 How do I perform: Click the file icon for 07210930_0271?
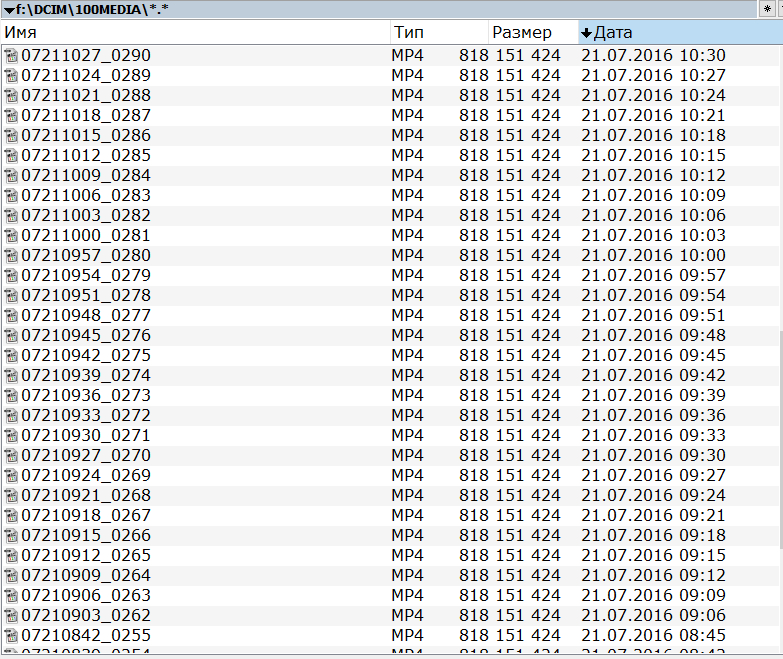tap(11, 436)
